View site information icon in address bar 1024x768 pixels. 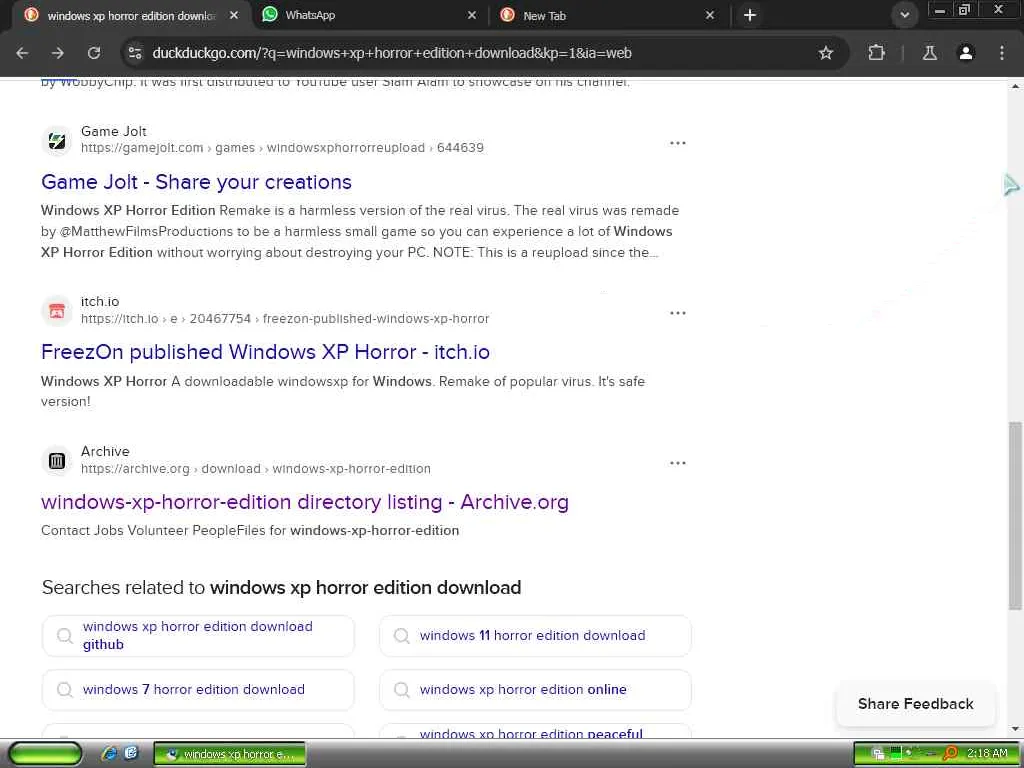[x=135, y=53]
